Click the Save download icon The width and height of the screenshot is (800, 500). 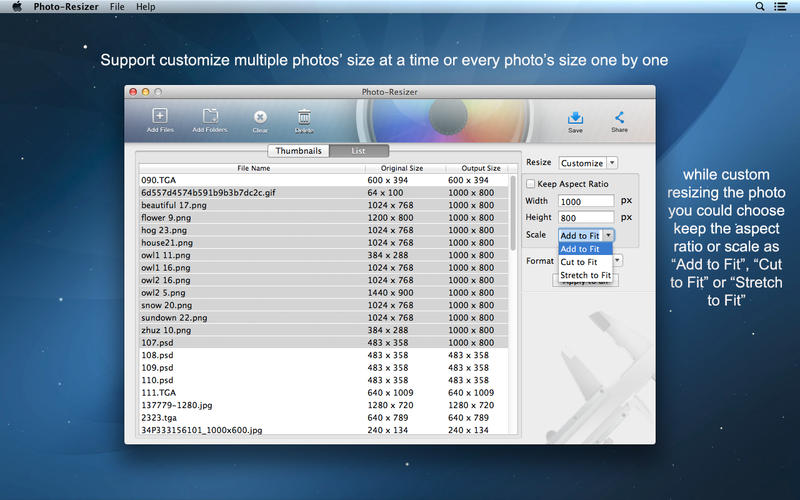coord(575,117)
